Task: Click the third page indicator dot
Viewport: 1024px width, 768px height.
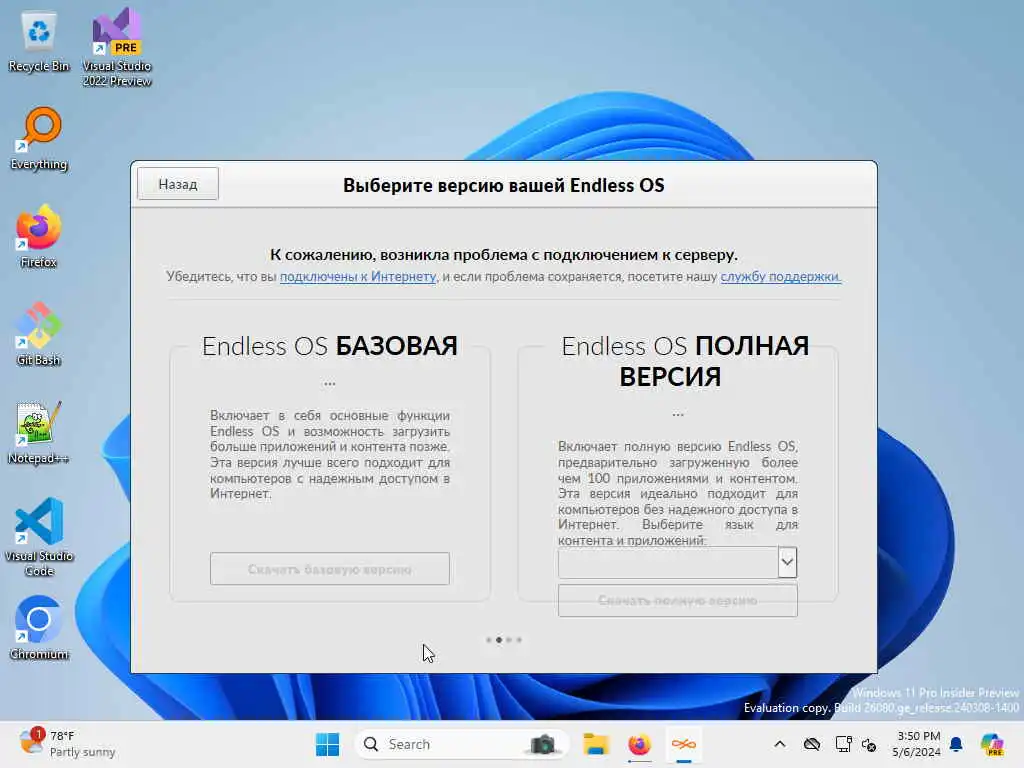Action: coord(509,640)
